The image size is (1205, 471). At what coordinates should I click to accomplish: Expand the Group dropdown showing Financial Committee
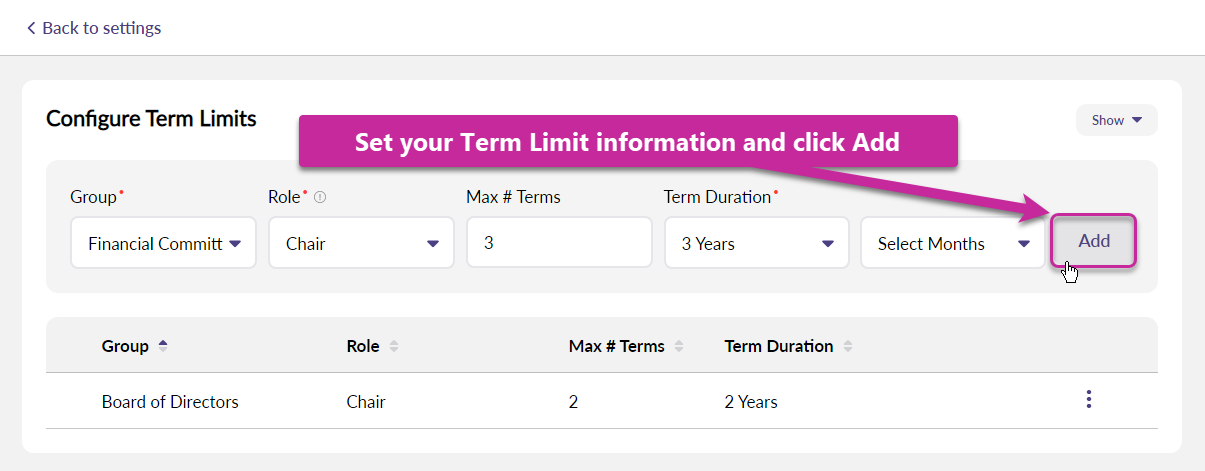coord(163,243)
